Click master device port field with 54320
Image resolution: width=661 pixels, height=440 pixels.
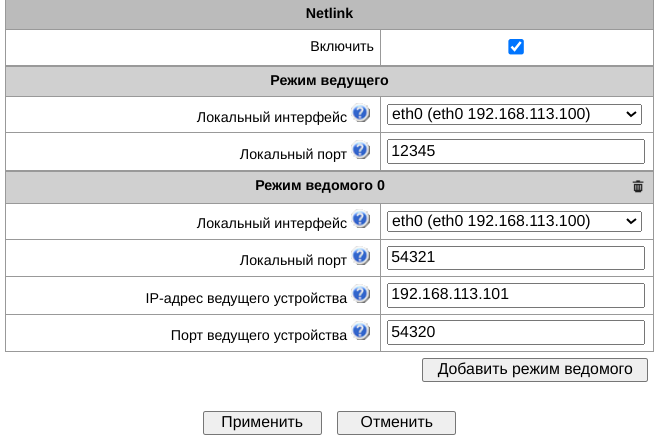click(x=516, y=332)
